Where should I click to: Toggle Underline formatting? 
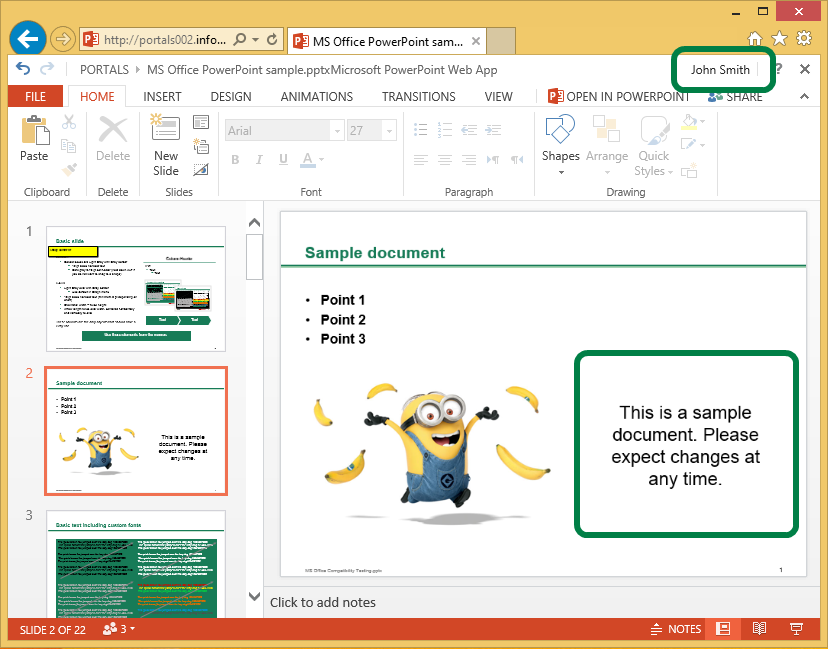click(284, 159)
